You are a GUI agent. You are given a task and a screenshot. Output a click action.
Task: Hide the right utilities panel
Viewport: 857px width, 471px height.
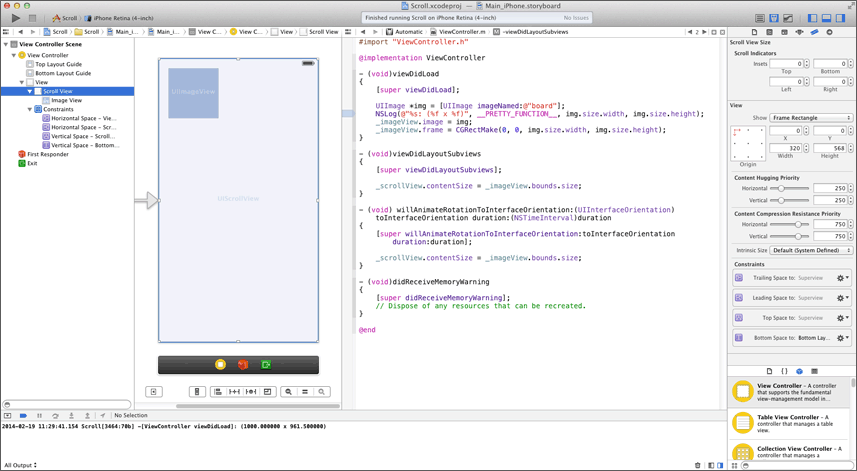pyautogui.click(x=840, y=18)
